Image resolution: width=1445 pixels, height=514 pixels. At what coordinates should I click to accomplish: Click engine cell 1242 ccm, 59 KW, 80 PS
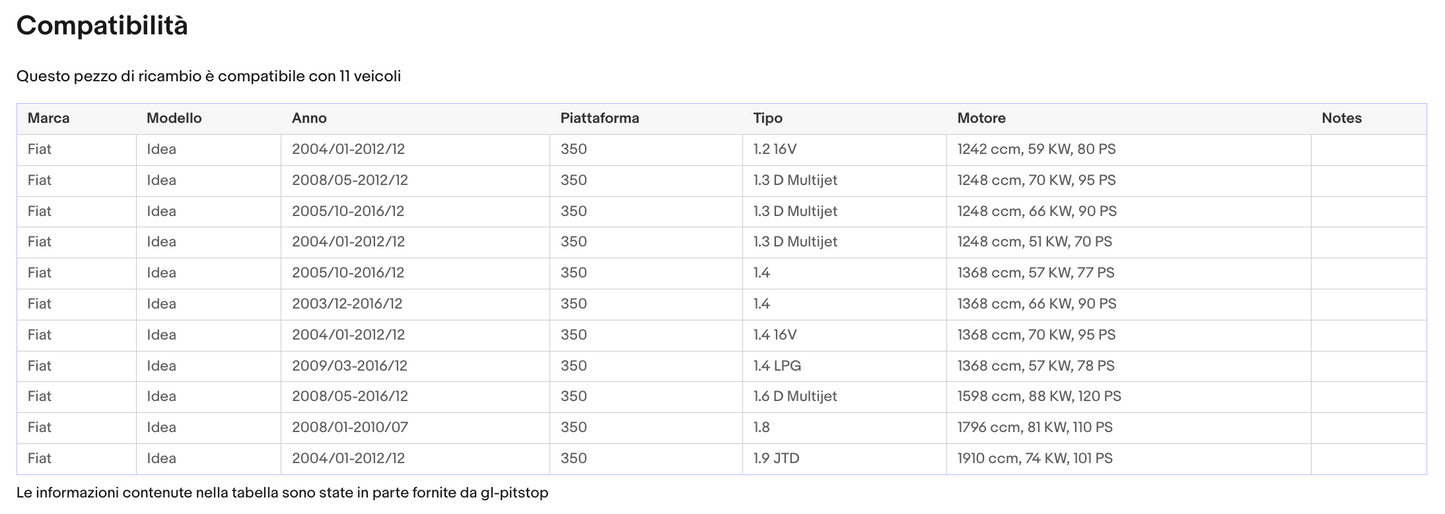pyautogui.click(x=1036, y=149)
